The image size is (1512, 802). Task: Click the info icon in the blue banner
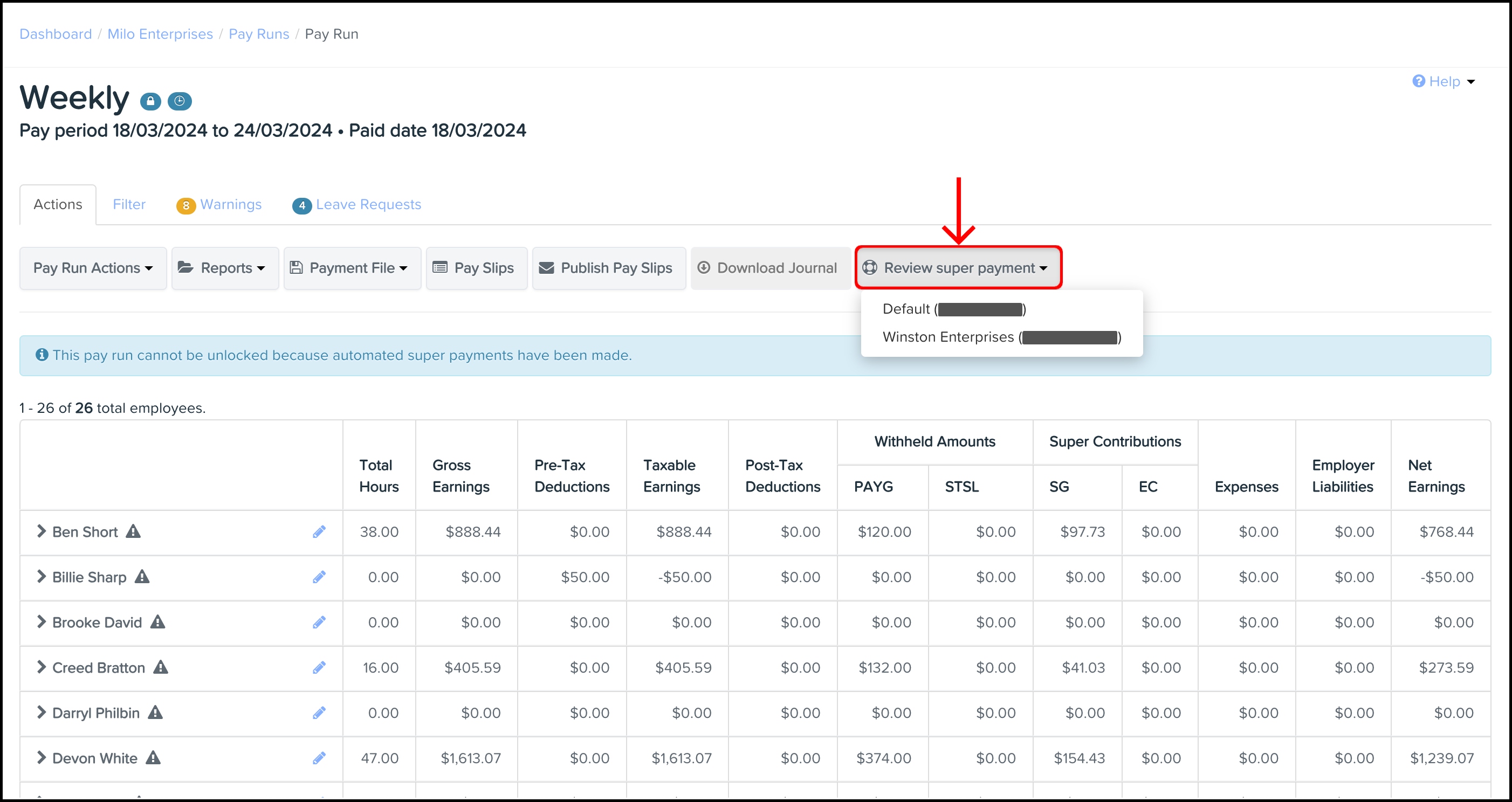(x=41, y=355)
